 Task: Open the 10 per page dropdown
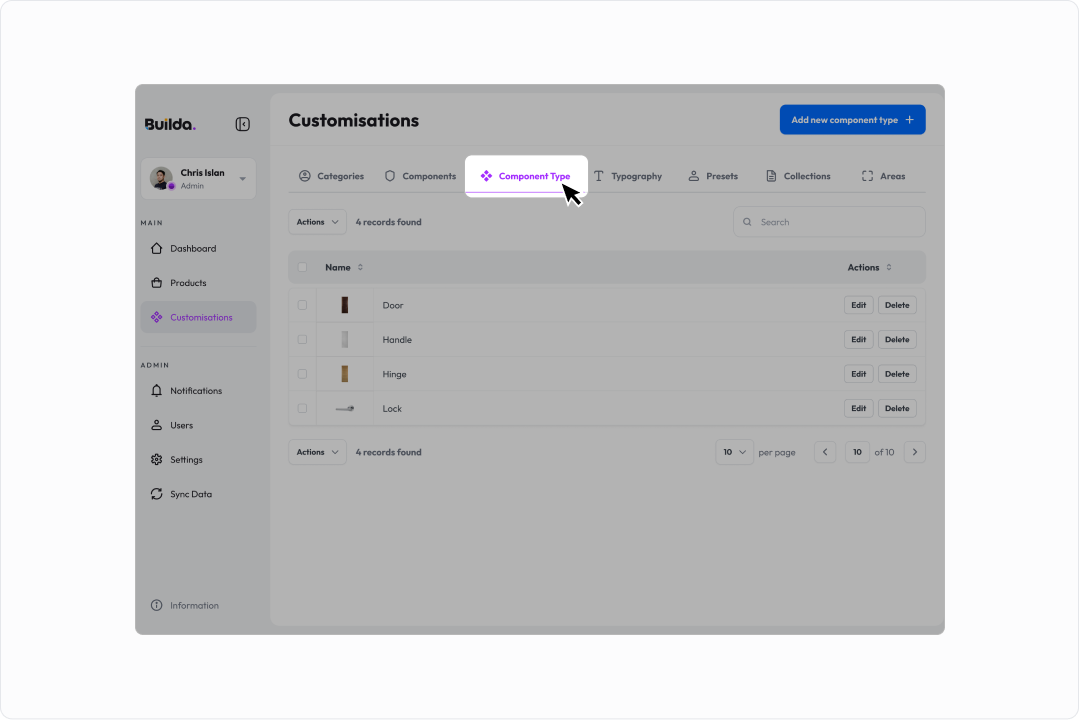click(x=734, y=452)
